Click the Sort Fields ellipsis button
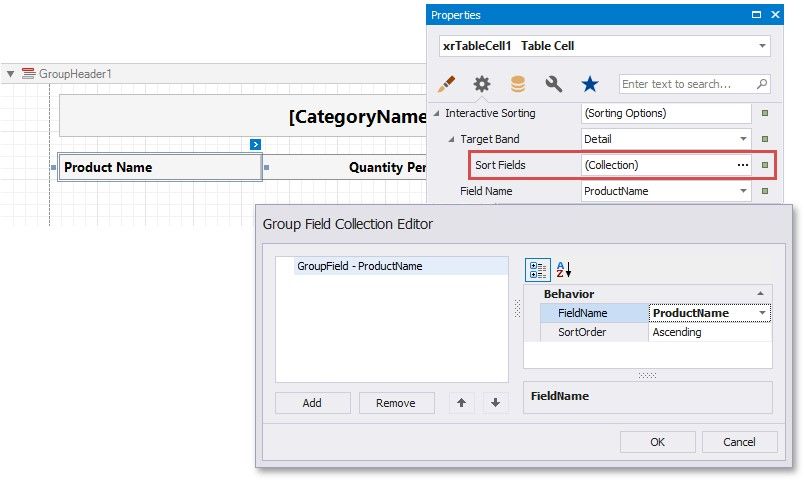This screenshot has height=480, width=804. tap(742, 165)
